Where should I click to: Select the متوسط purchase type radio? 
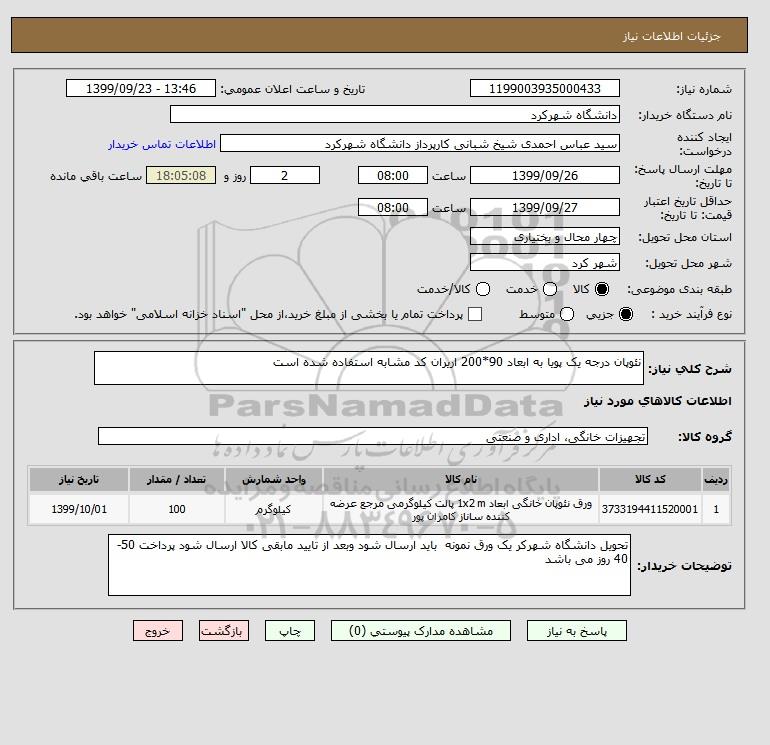[567, 314]
